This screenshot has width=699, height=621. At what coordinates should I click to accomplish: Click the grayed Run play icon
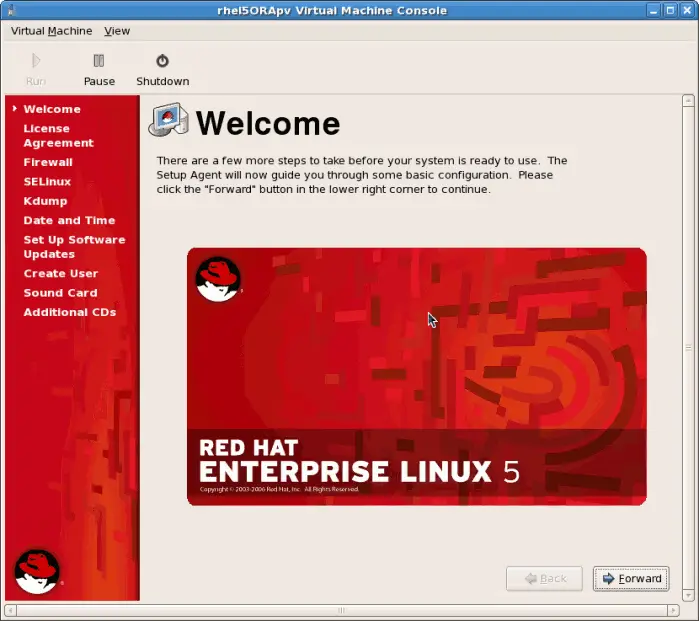pos(36,61)
